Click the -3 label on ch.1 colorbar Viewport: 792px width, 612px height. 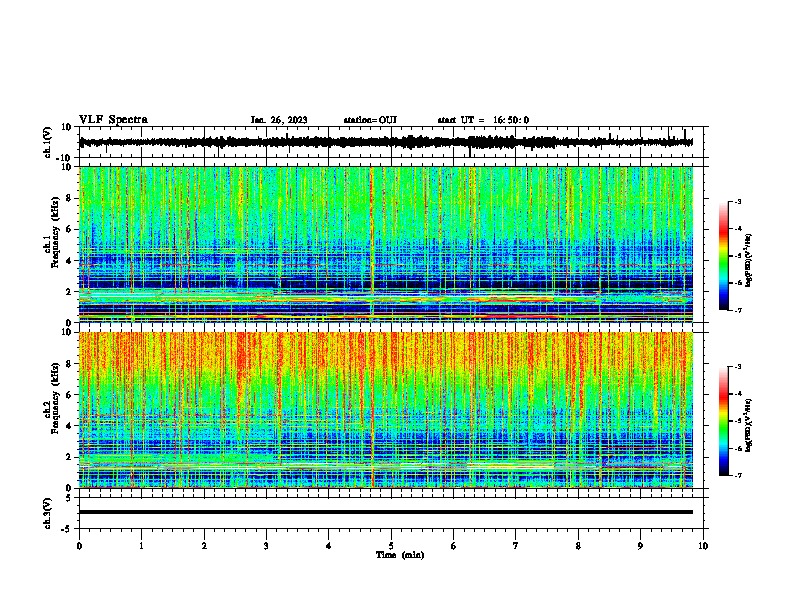(x=737, y=201)
